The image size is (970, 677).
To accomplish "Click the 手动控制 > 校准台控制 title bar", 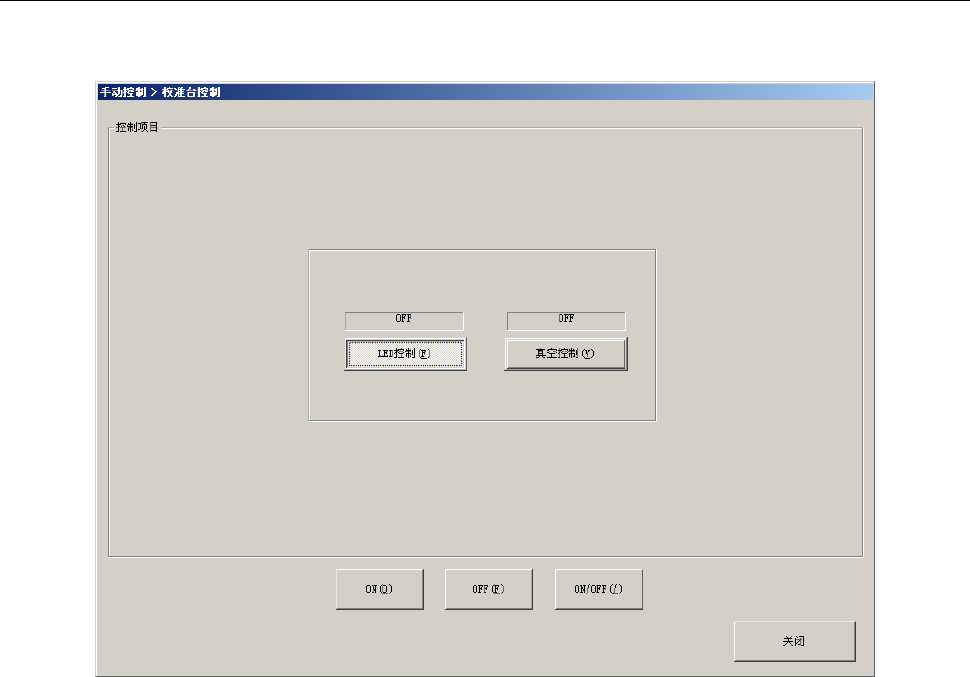I will [485, 92].
